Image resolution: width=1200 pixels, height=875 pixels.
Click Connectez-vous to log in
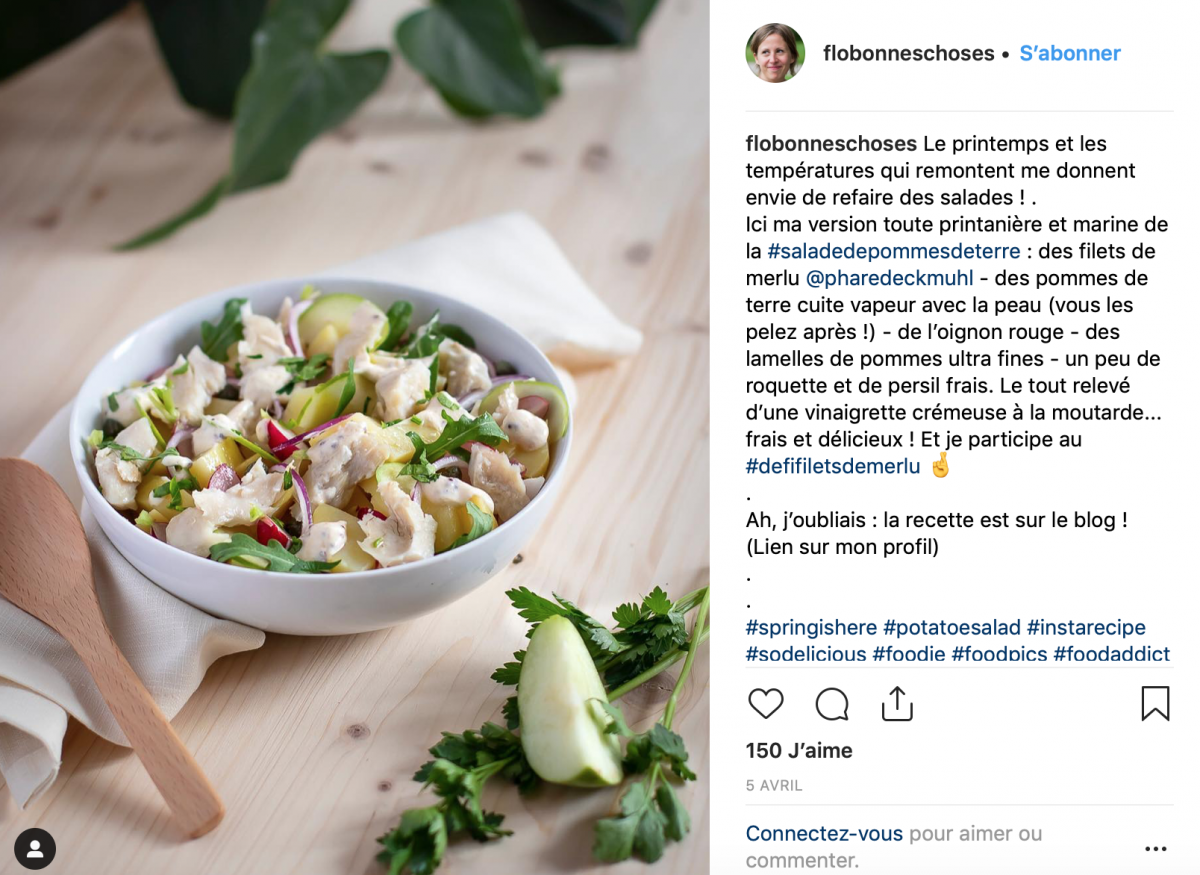click(x=824, y=834)
